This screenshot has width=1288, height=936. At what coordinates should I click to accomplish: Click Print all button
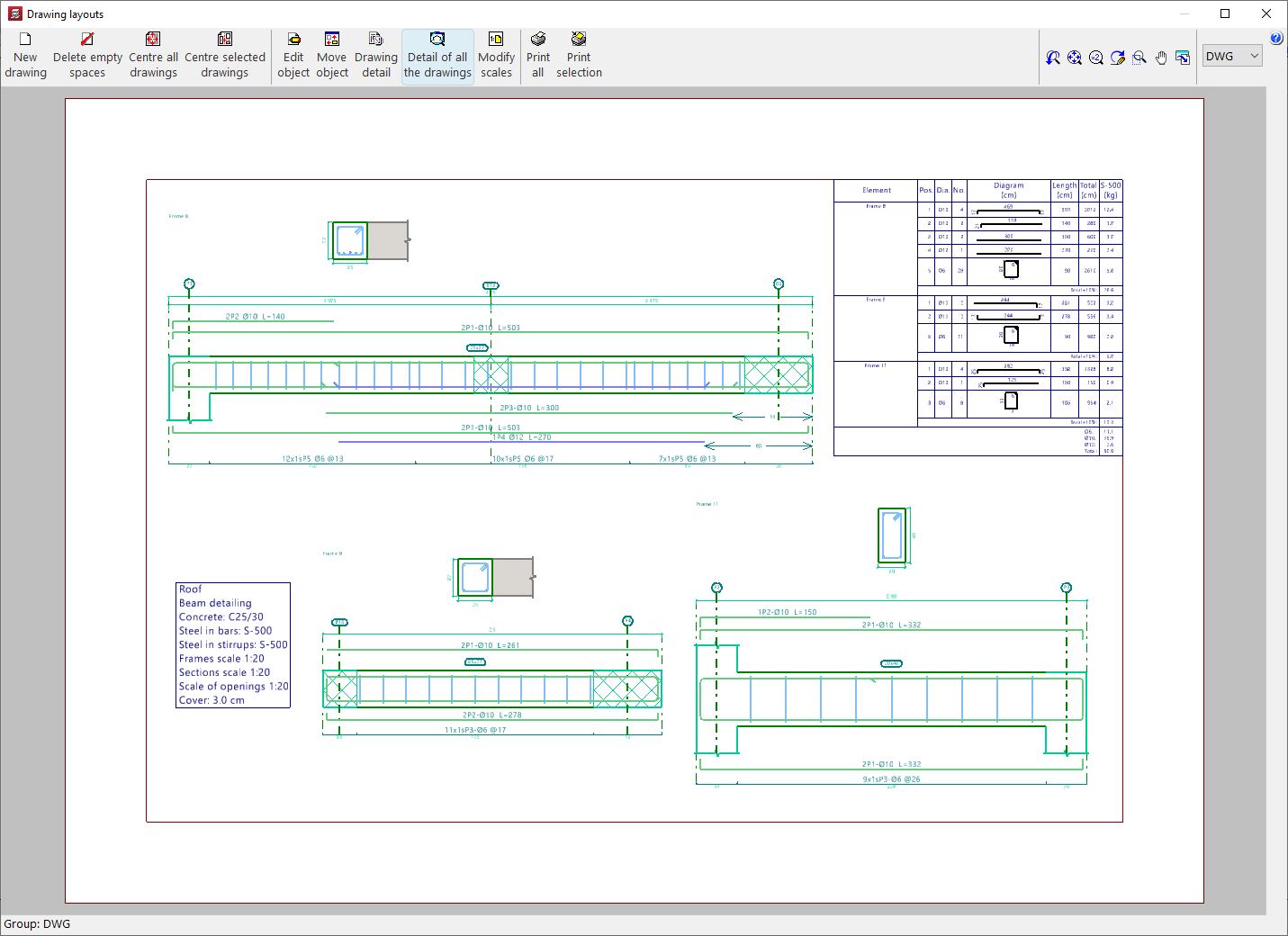[x=538, y=56]
